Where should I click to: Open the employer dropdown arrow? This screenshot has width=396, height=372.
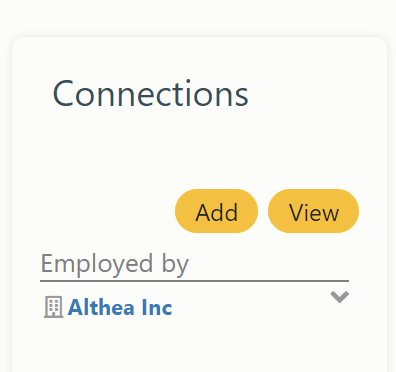(339, 297)
